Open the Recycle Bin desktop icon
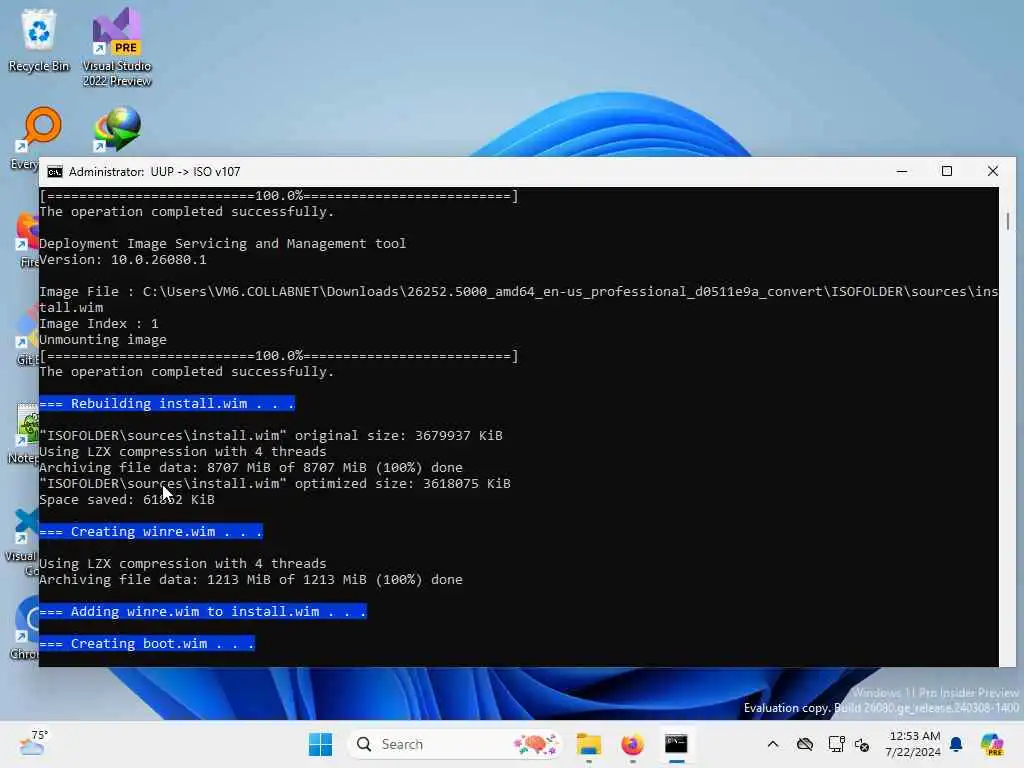Viewport: 1024px width, 768px height. (39, 40)
